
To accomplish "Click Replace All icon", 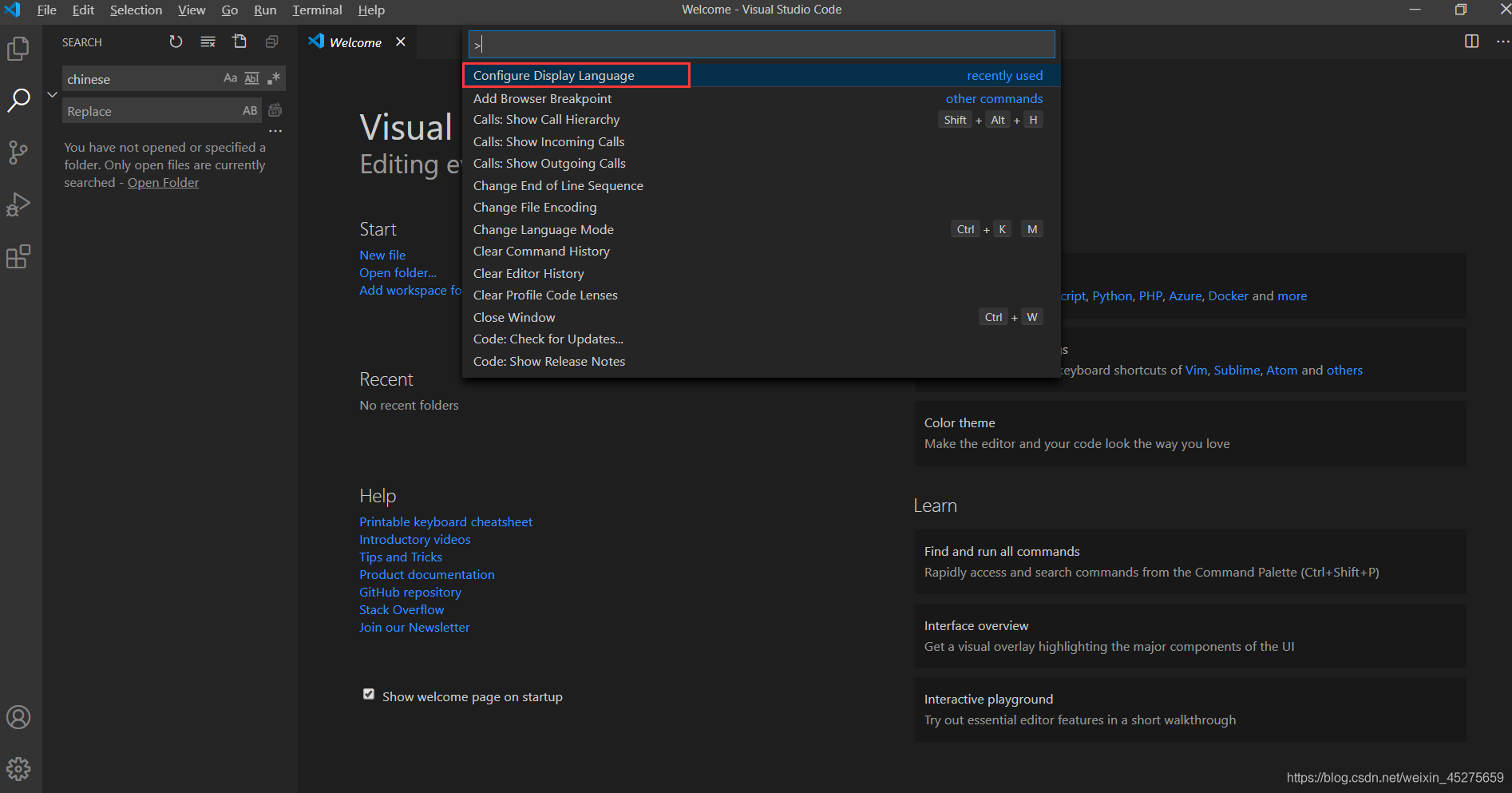I will (x=275, y=110).
